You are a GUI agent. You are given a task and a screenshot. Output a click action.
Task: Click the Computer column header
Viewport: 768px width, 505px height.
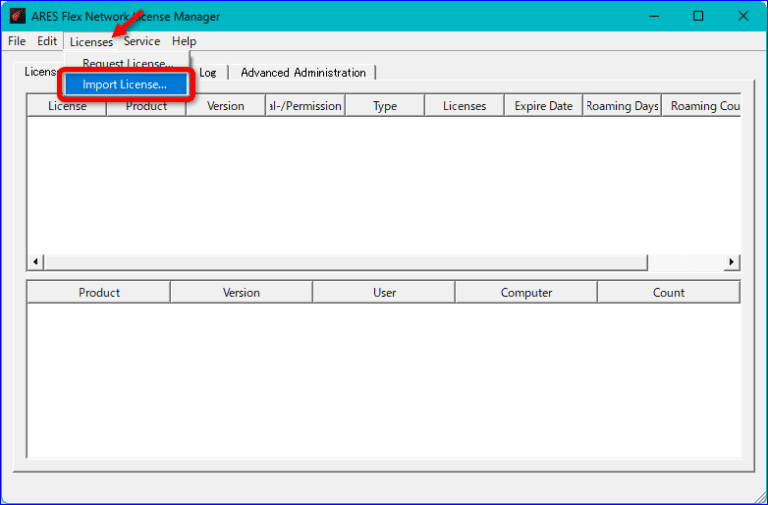[526, 293]
